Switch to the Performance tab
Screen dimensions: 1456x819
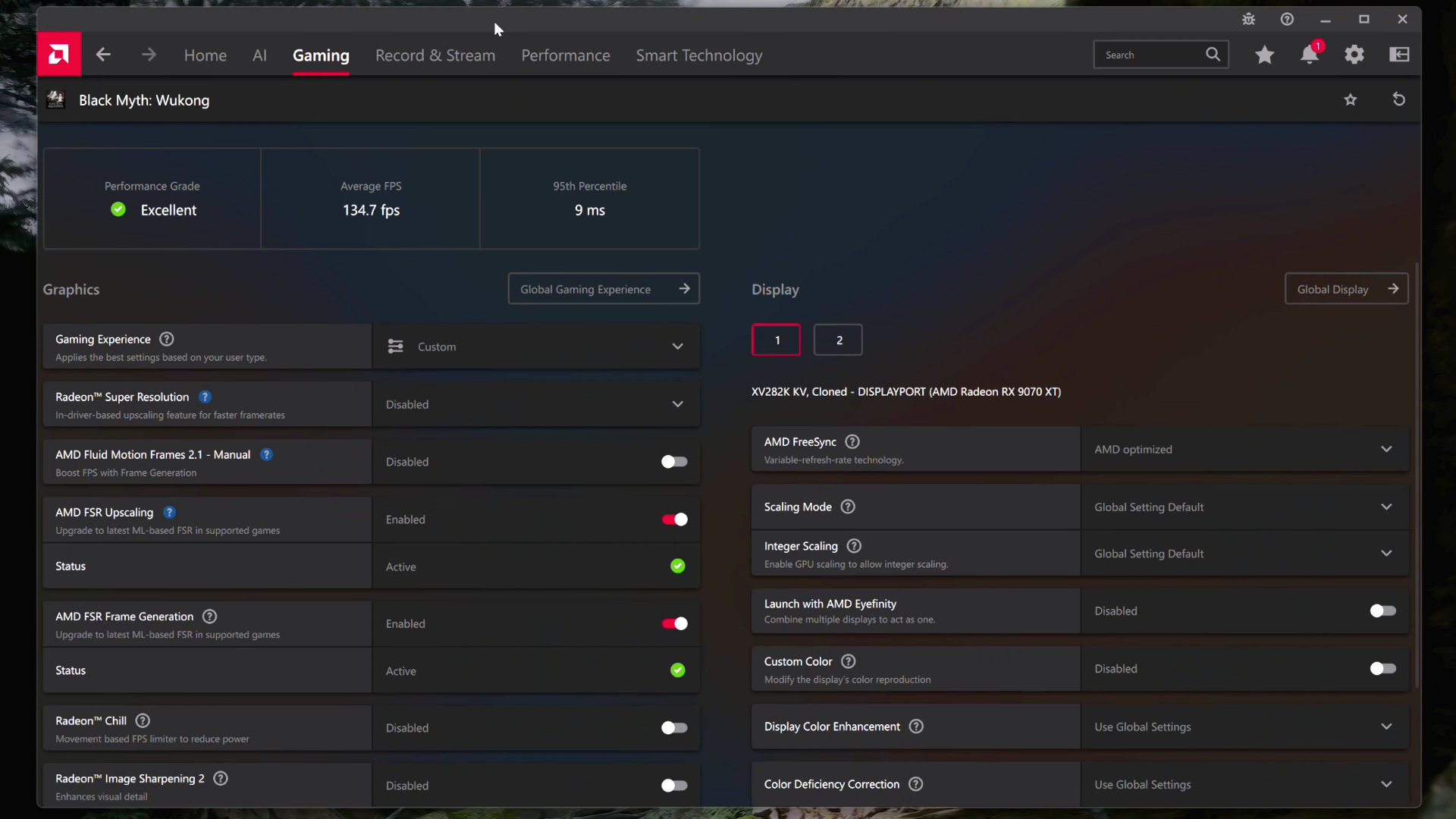[x=565, y=55]
